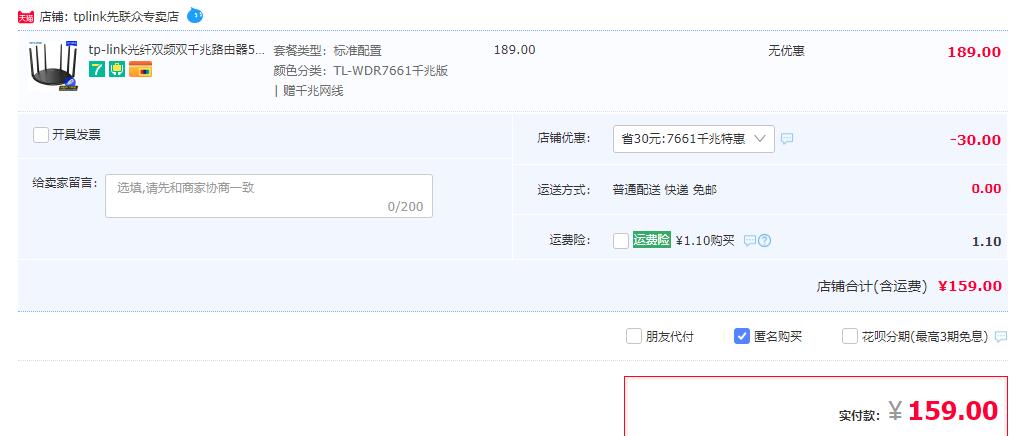Image resolution: width=1023 pixels, height=436 pixels.
Task: Open the router product thumbnail
Action: pyautogui.click(x=53, y=66)
